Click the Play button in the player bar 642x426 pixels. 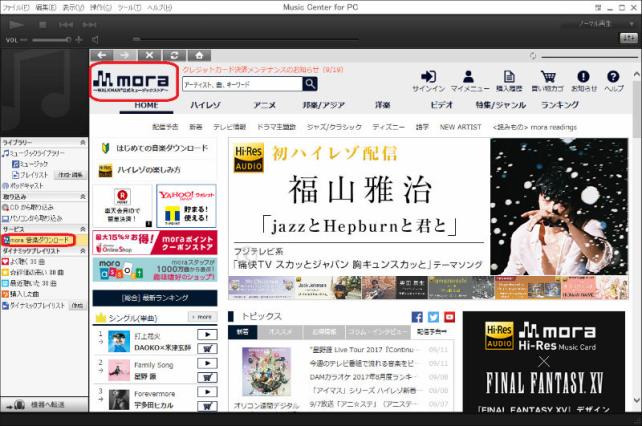click(x=16, y=25)
